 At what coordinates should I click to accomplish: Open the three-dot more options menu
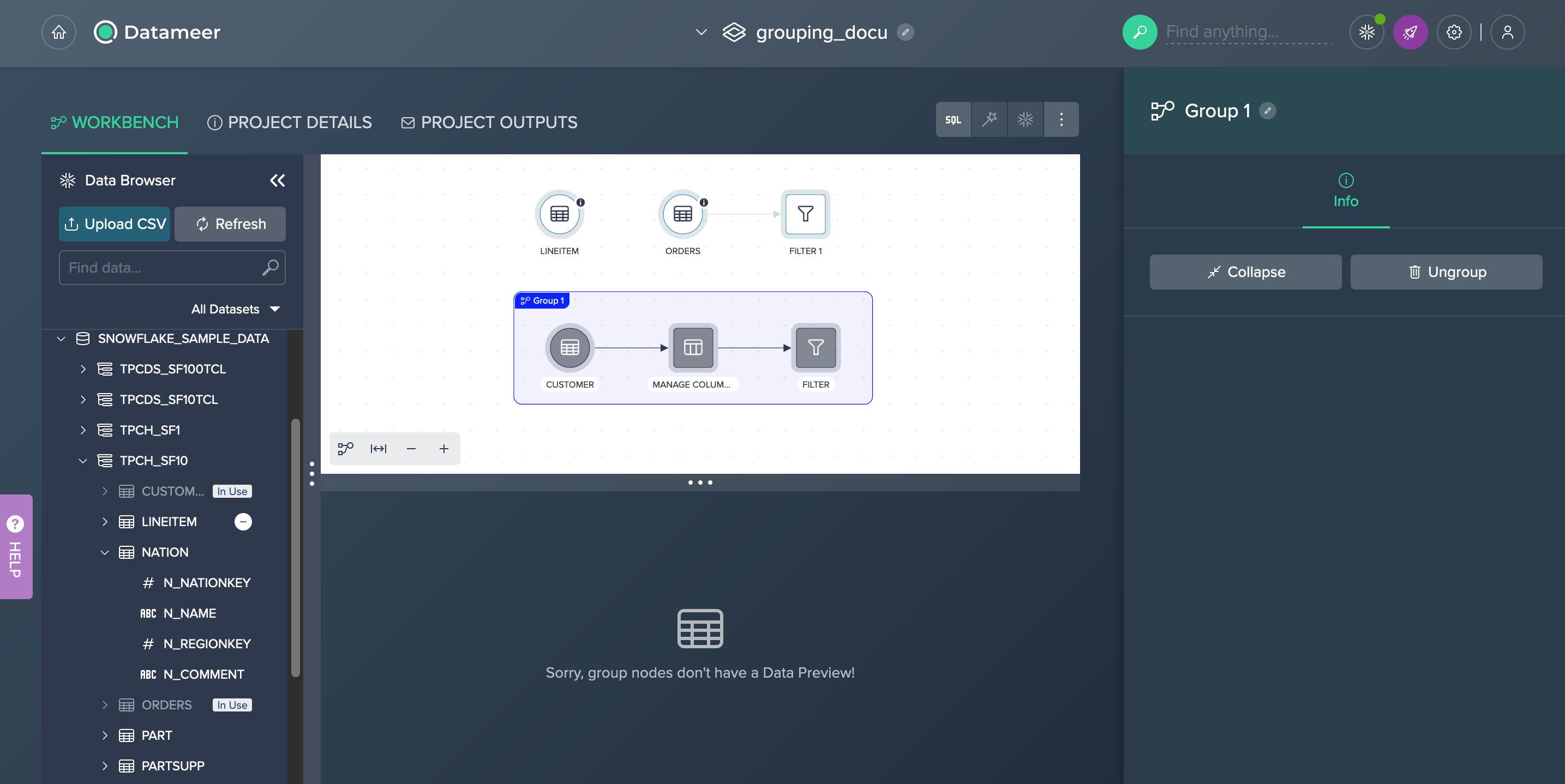1062,119
